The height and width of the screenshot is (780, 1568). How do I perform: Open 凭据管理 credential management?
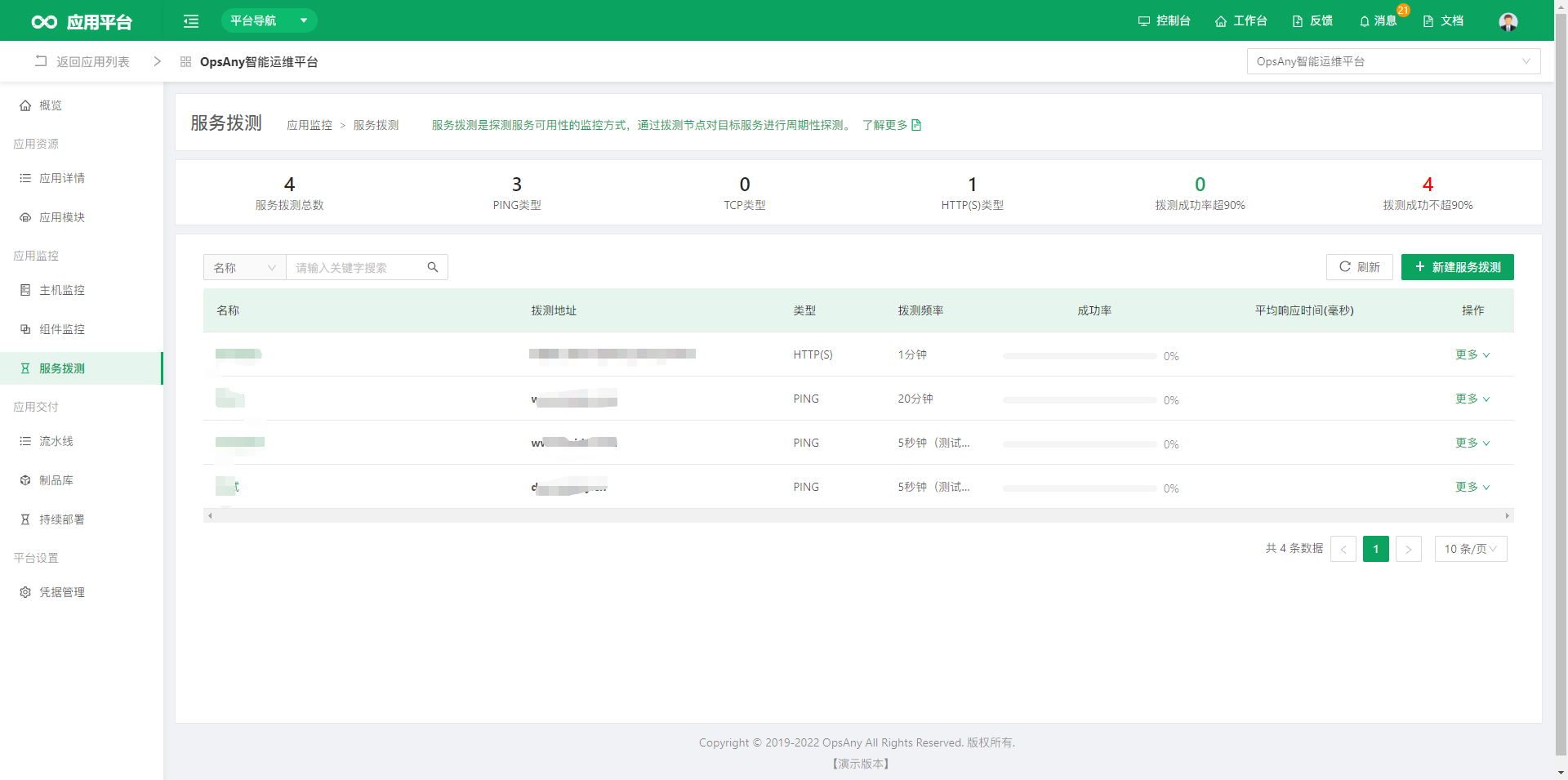pos(82,592)
